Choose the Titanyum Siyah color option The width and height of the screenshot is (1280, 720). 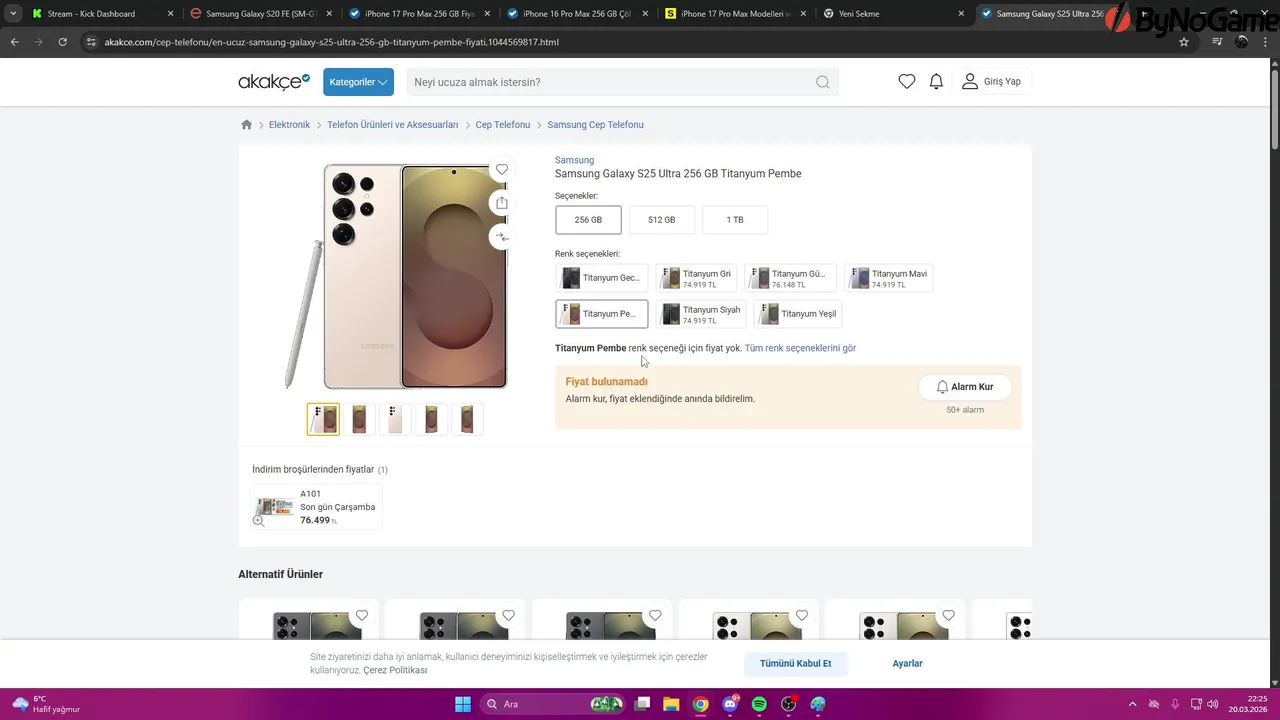tap(701, 314)
